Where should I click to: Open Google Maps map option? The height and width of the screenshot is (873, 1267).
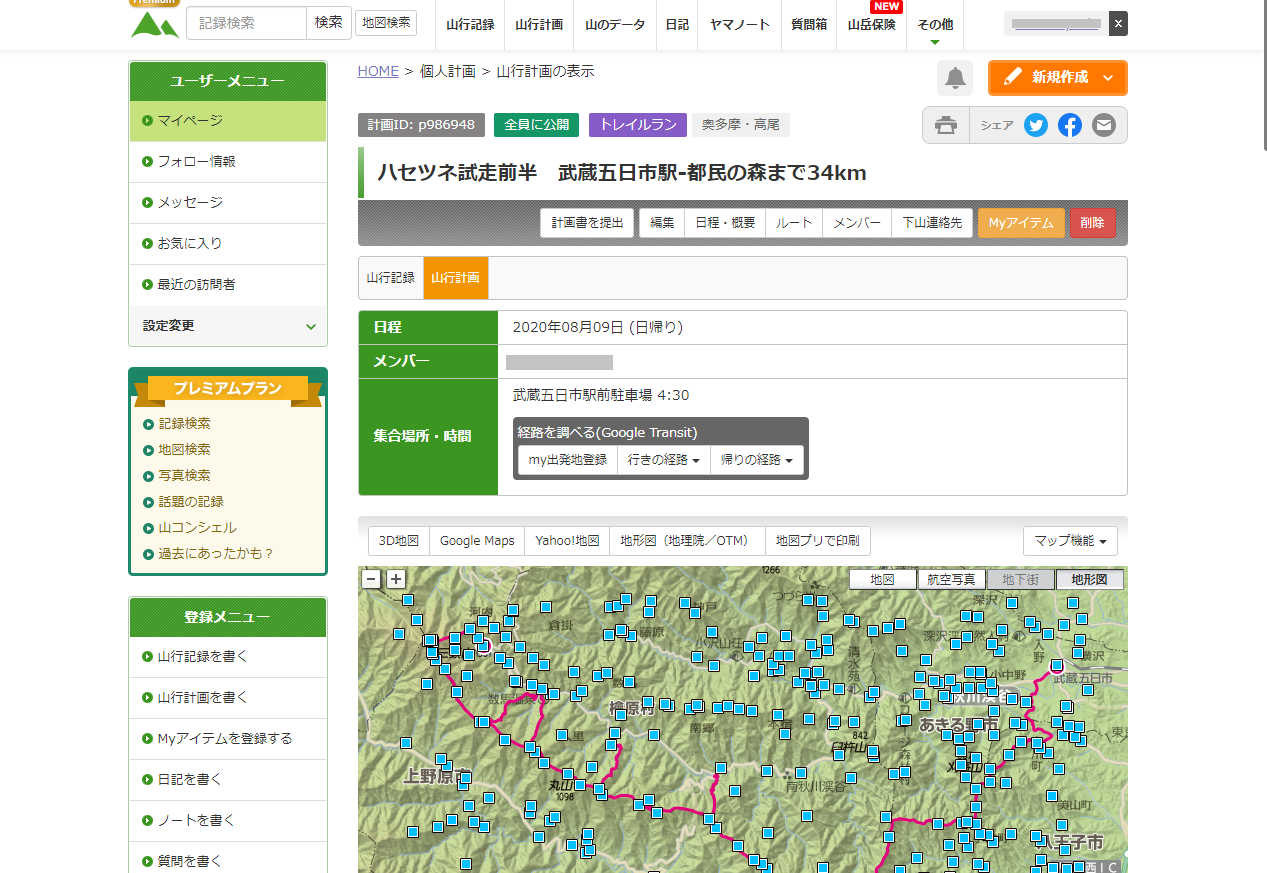point(477,541)
